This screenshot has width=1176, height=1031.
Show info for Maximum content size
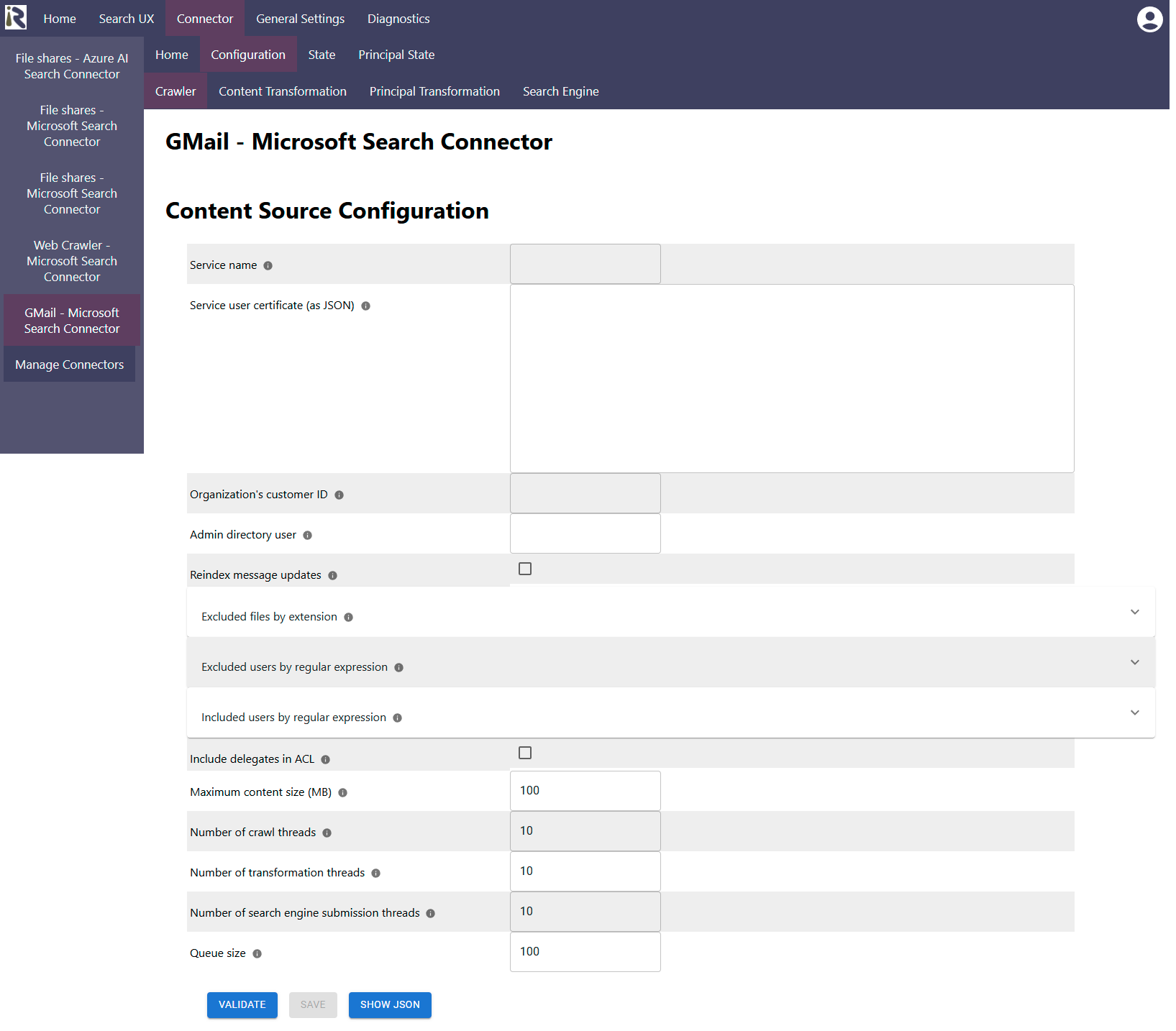[342, 792]
